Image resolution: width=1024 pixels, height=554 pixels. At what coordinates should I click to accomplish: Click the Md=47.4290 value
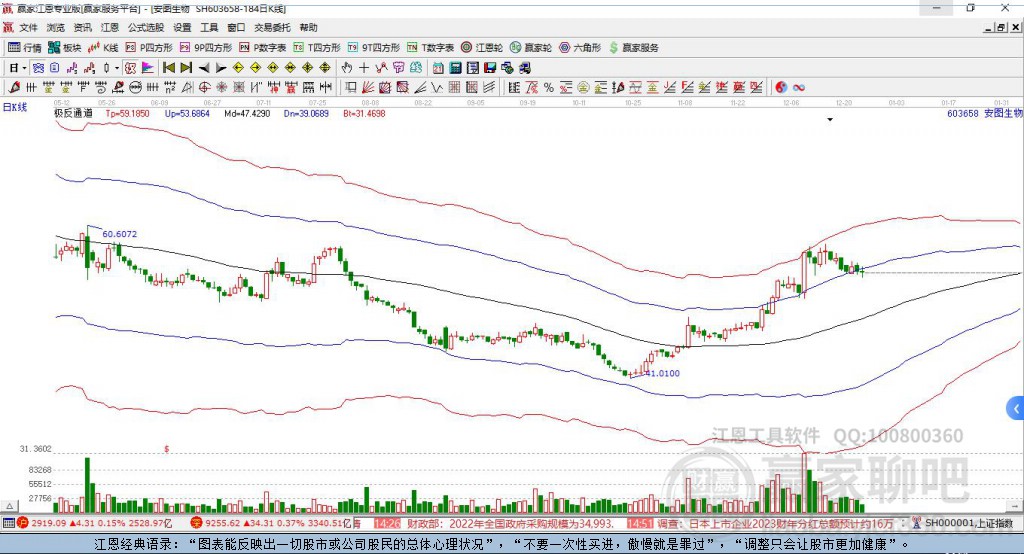(247, 113)
